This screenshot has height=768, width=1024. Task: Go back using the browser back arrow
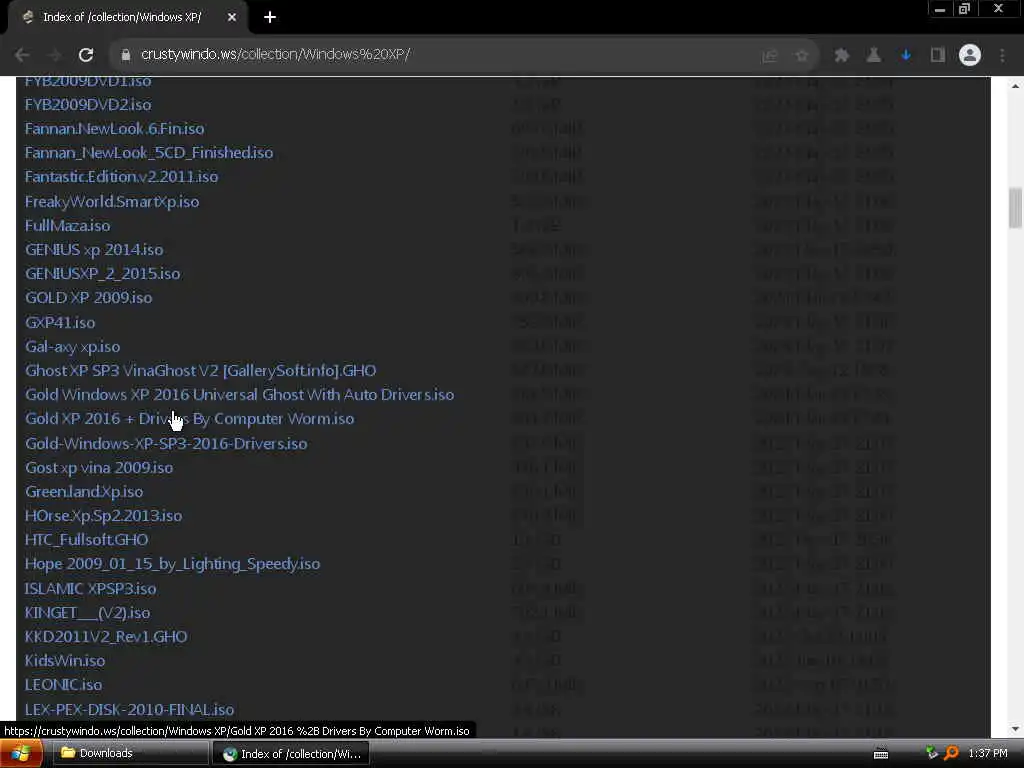(x=22, y=55)
